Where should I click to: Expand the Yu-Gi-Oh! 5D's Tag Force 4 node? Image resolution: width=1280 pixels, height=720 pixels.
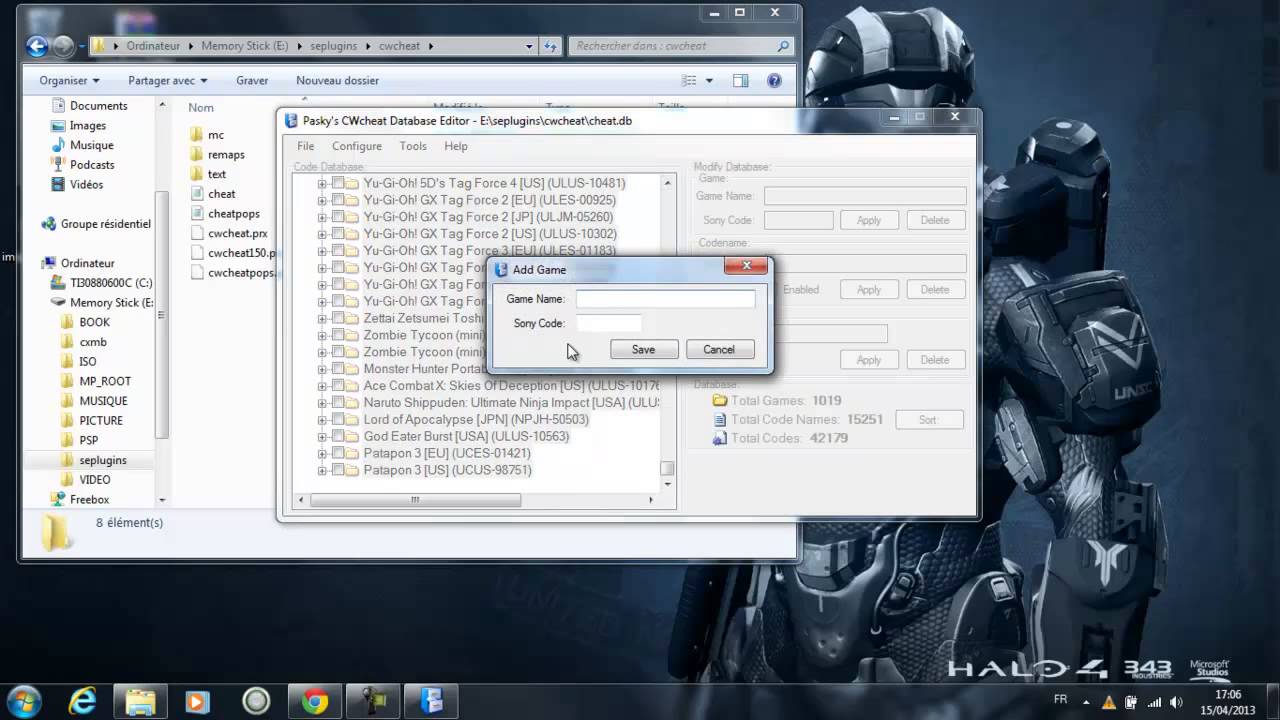[x=322, y=184]
